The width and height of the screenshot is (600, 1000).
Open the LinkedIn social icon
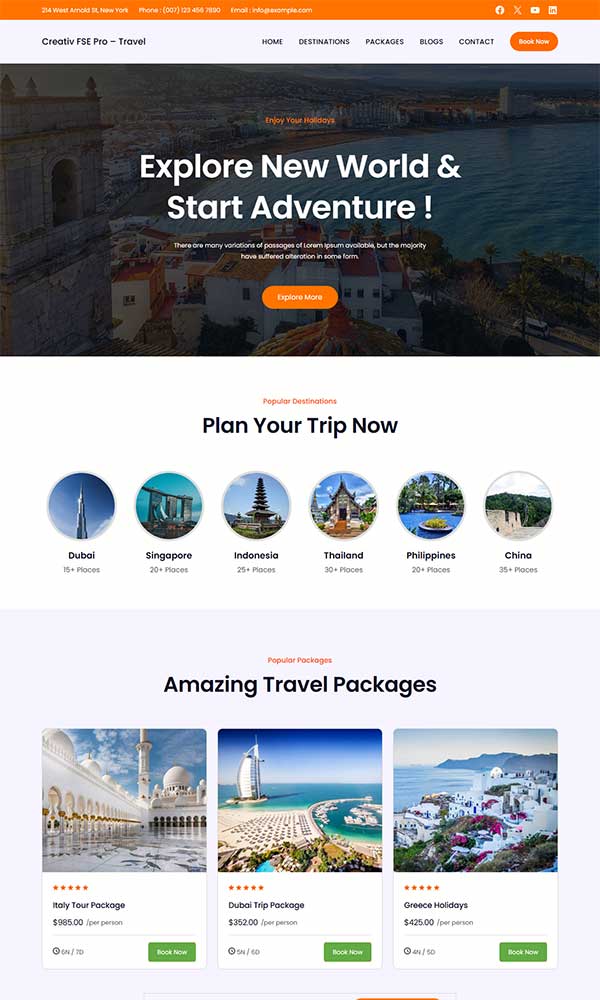[x=553, y=10]
